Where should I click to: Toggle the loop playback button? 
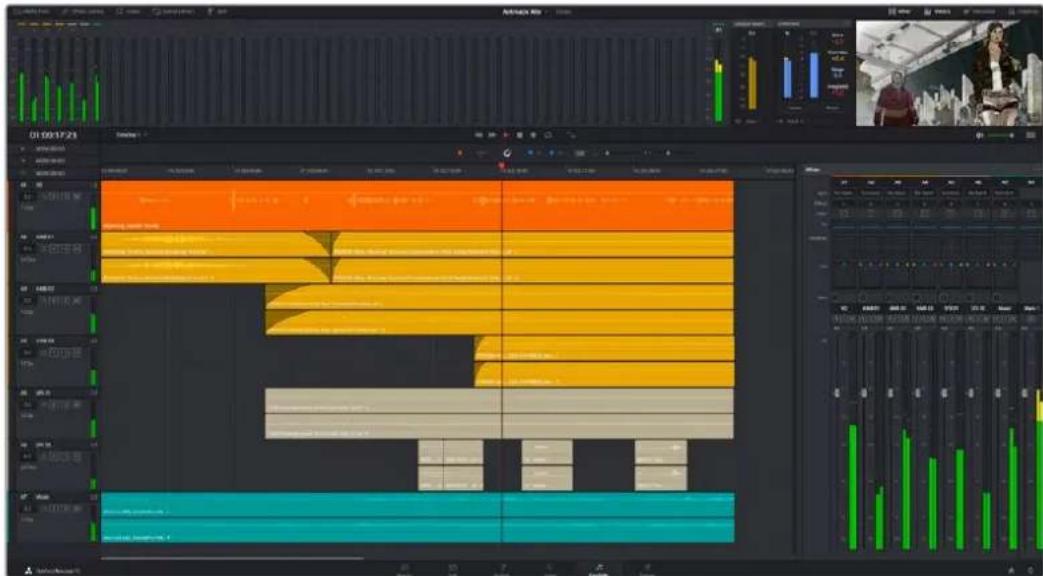click(548, 135)
